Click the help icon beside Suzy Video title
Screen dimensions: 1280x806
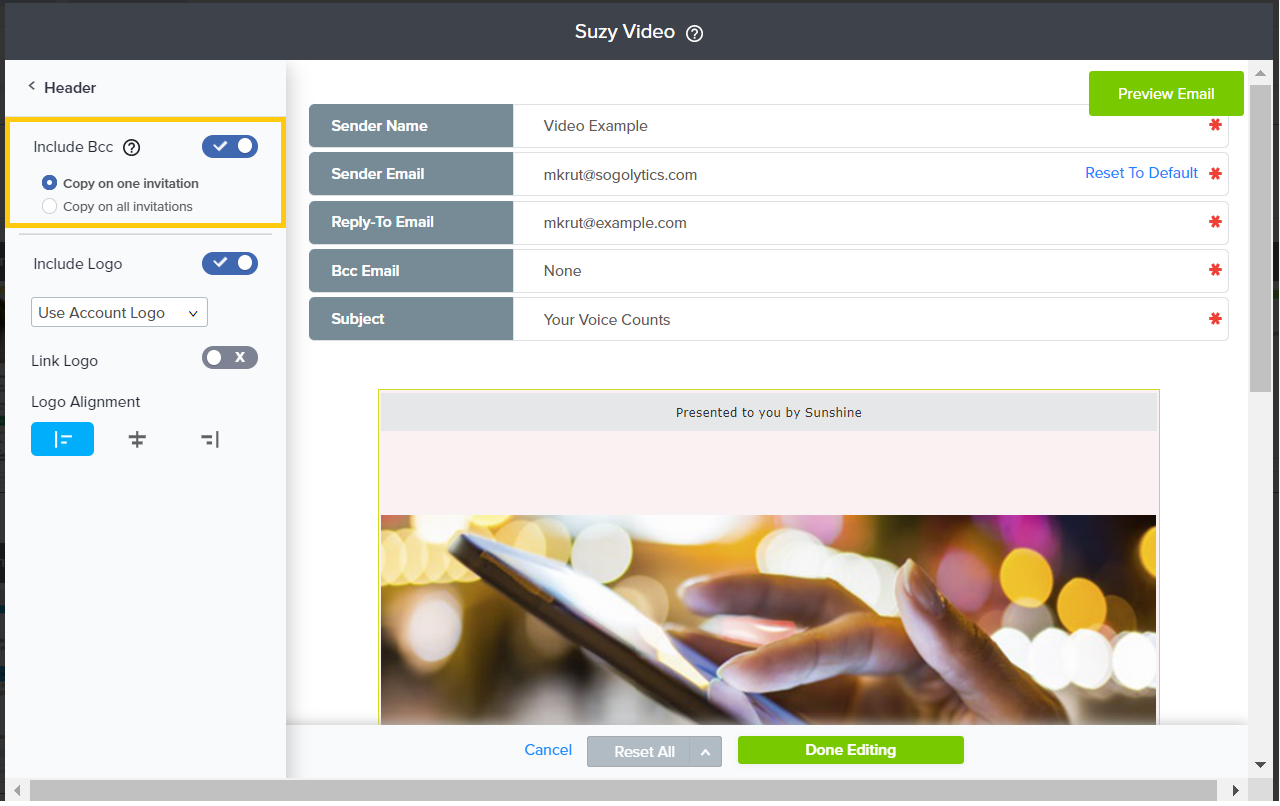[695, 33]
